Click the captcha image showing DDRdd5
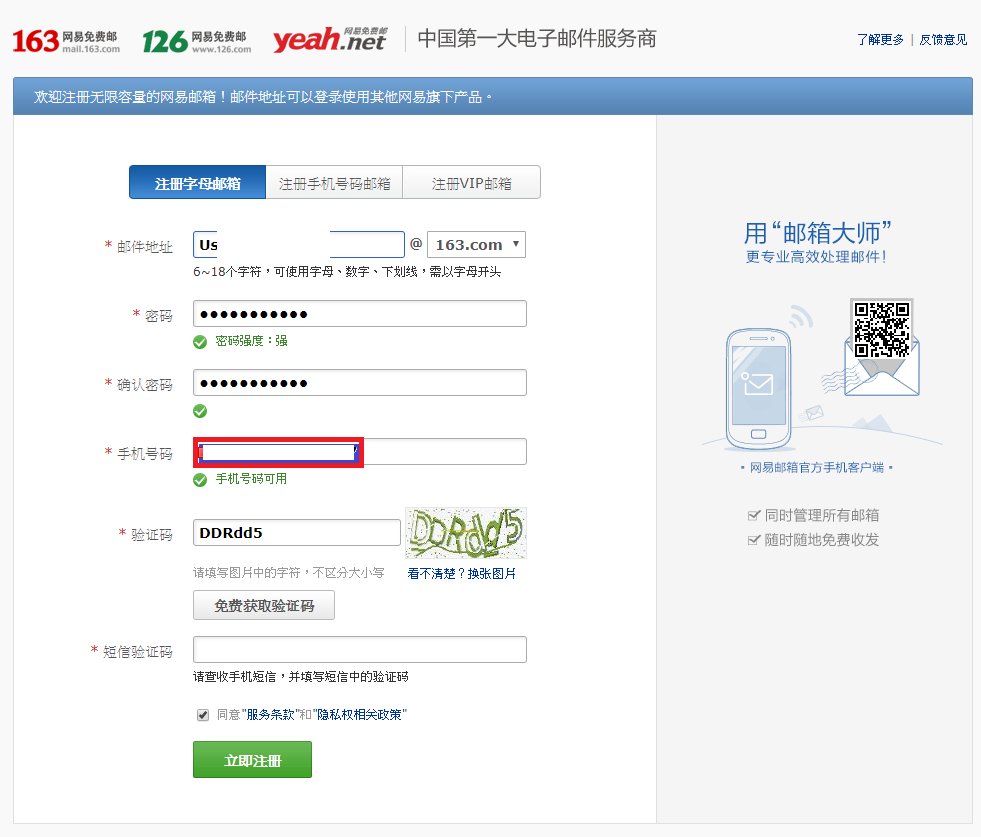981x837 pixels. coord(465,532)
